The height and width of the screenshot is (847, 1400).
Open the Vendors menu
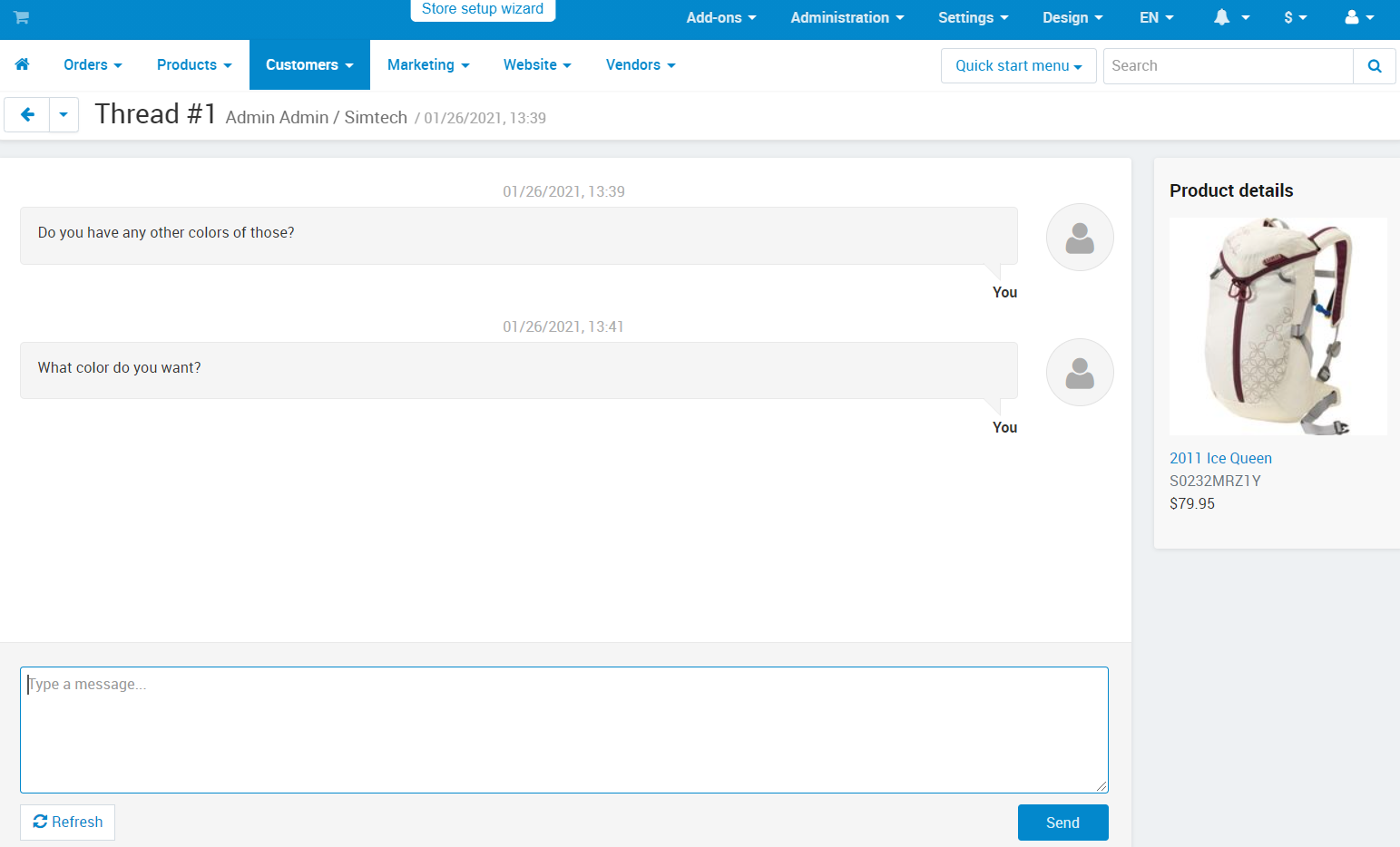[x=641, y=64]
